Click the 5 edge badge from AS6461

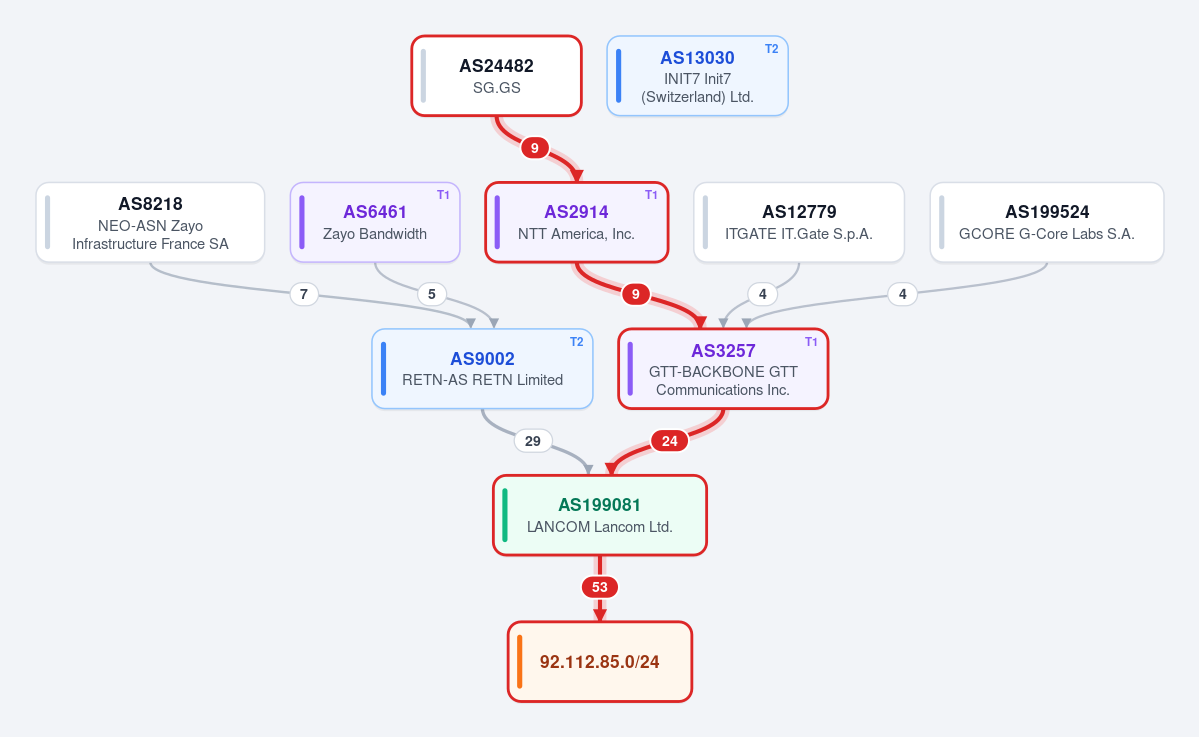pos(432,294)
